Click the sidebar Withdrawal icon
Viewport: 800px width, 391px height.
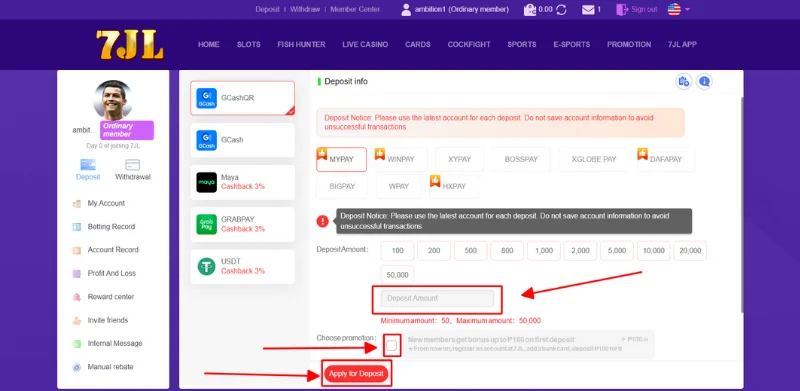133,165
